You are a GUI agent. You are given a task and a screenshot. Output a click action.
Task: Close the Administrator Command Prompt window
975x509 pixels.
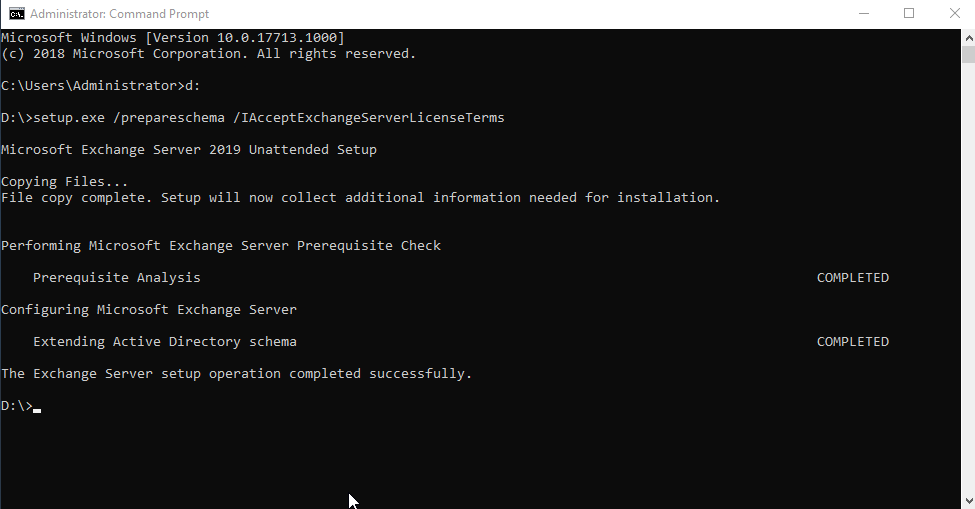tap(954, 14)
